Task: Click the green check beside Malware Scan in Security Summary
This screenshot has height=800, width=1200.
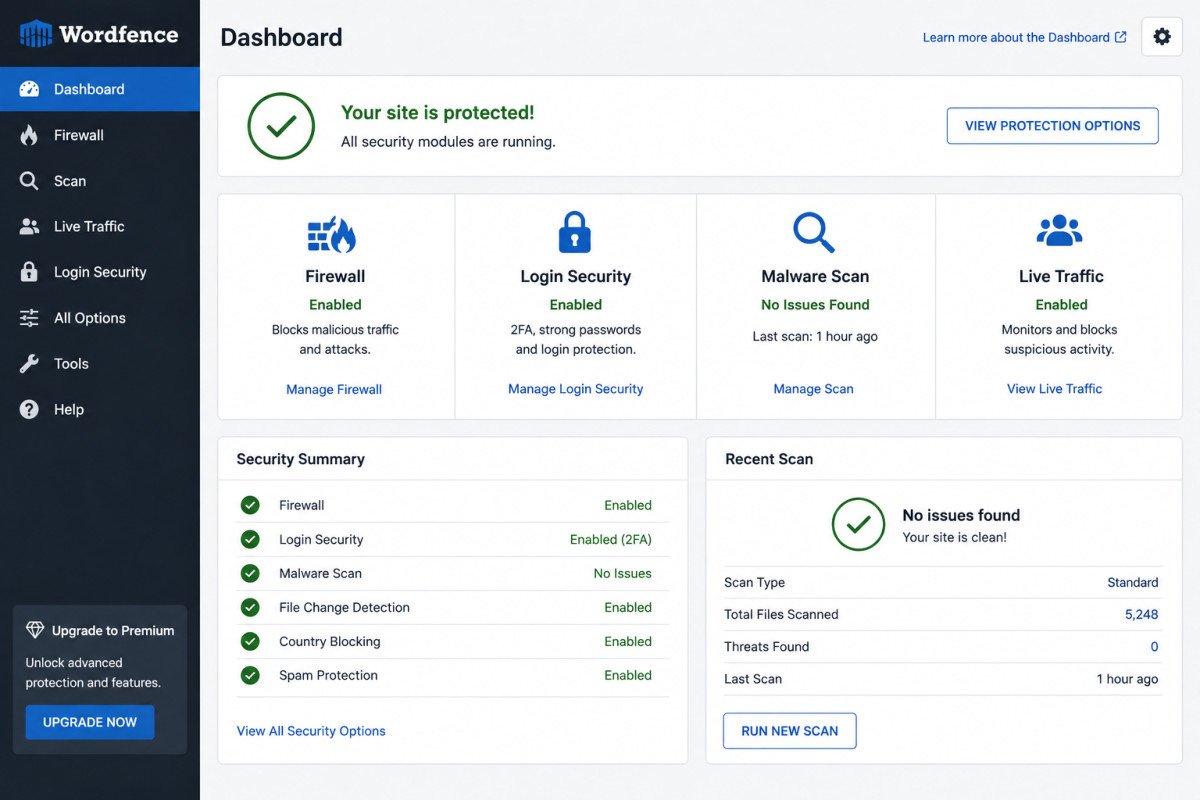Action: pos(250,574)
